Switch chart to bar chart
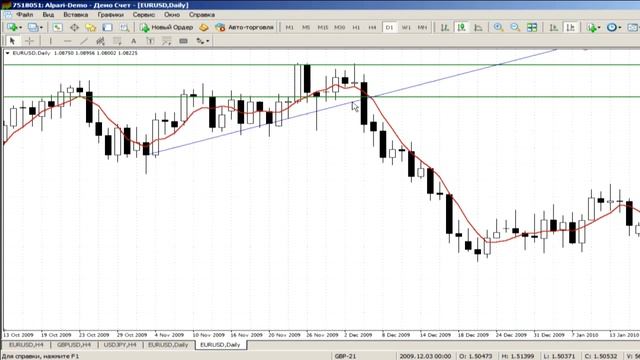The image size is (640, 360). click(445, 27)
